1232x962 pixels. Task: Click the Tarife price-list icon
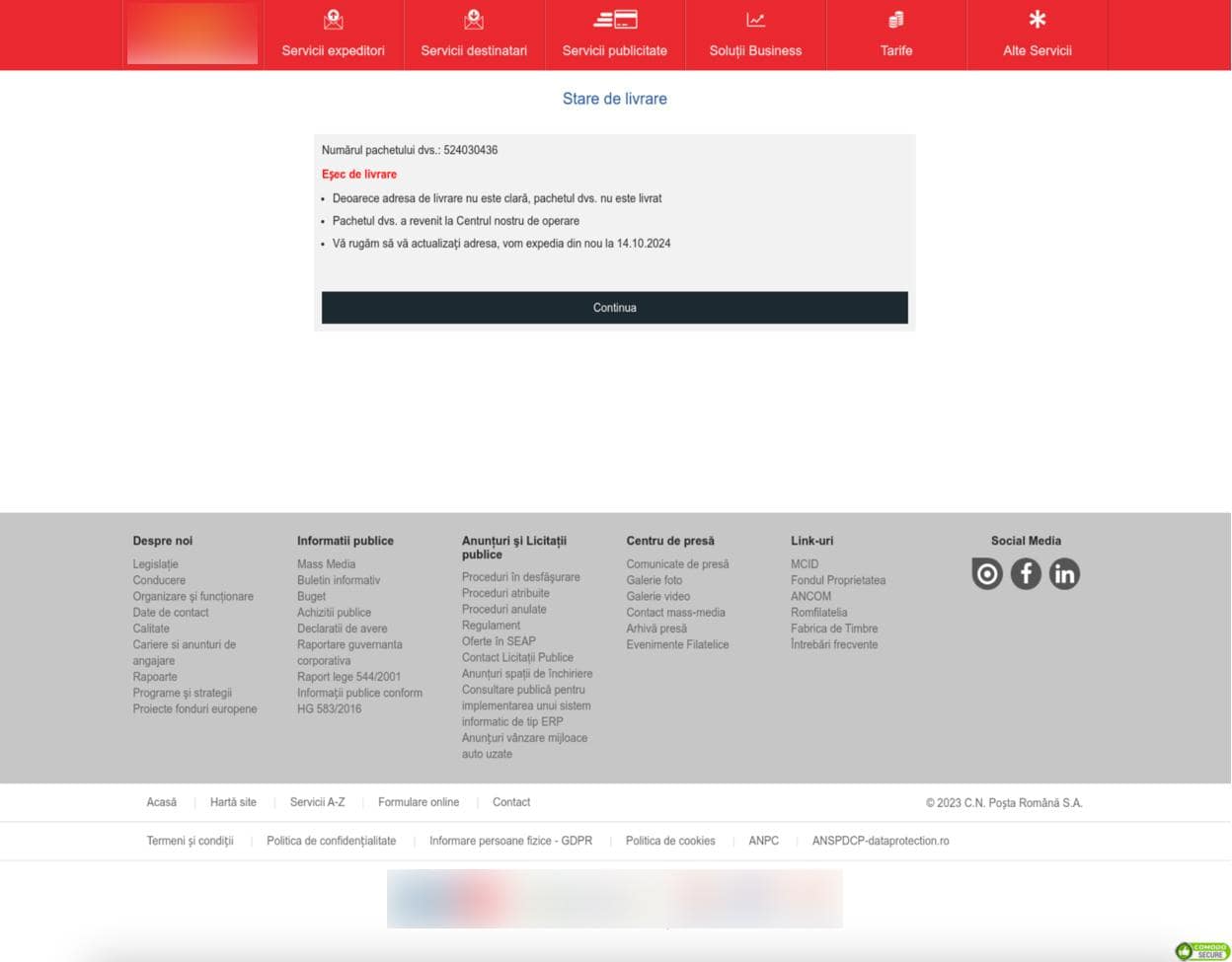click(895, 18)
